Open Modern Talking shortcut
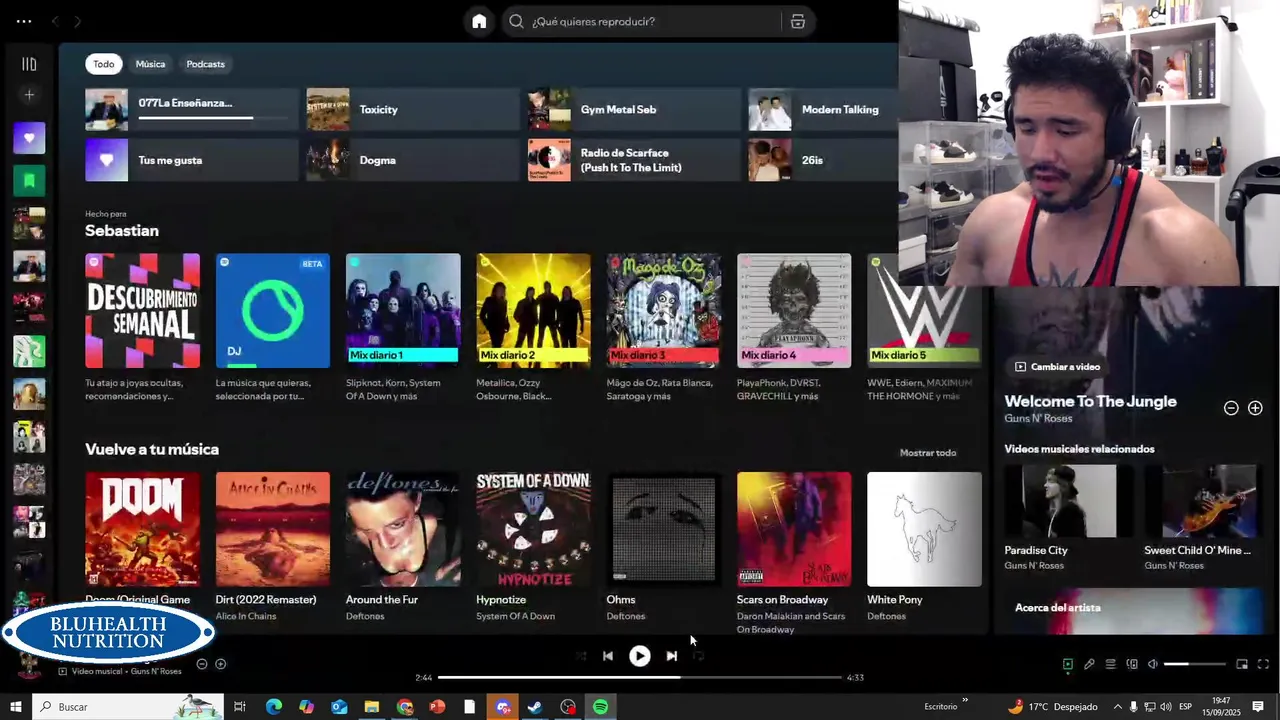Image resolution: width=1280 pixels, height=720 pixels. [x=823, y=110]
